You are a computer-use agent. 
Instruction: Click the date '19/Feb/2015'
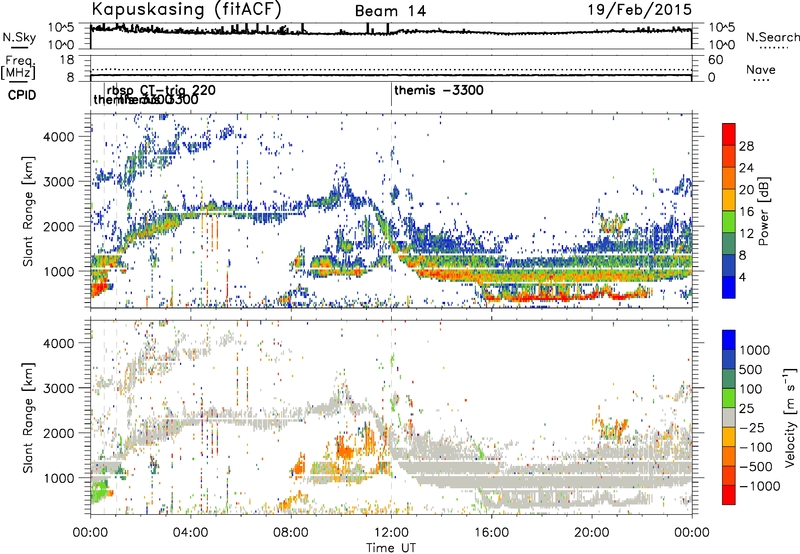coord(640,9)
